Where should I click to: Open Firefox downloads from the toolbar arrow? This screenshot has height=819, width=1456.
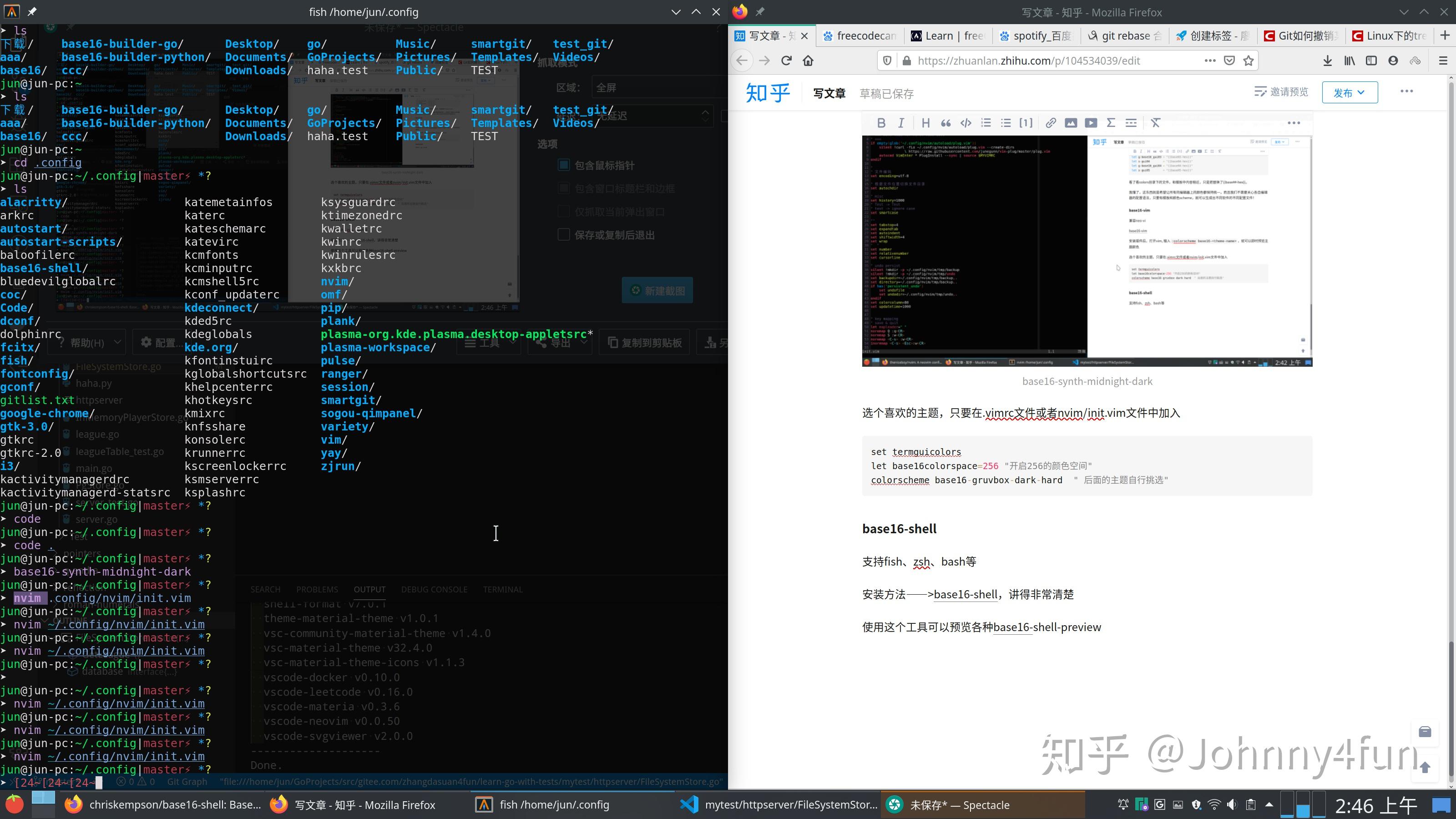tap(1328, 61)
